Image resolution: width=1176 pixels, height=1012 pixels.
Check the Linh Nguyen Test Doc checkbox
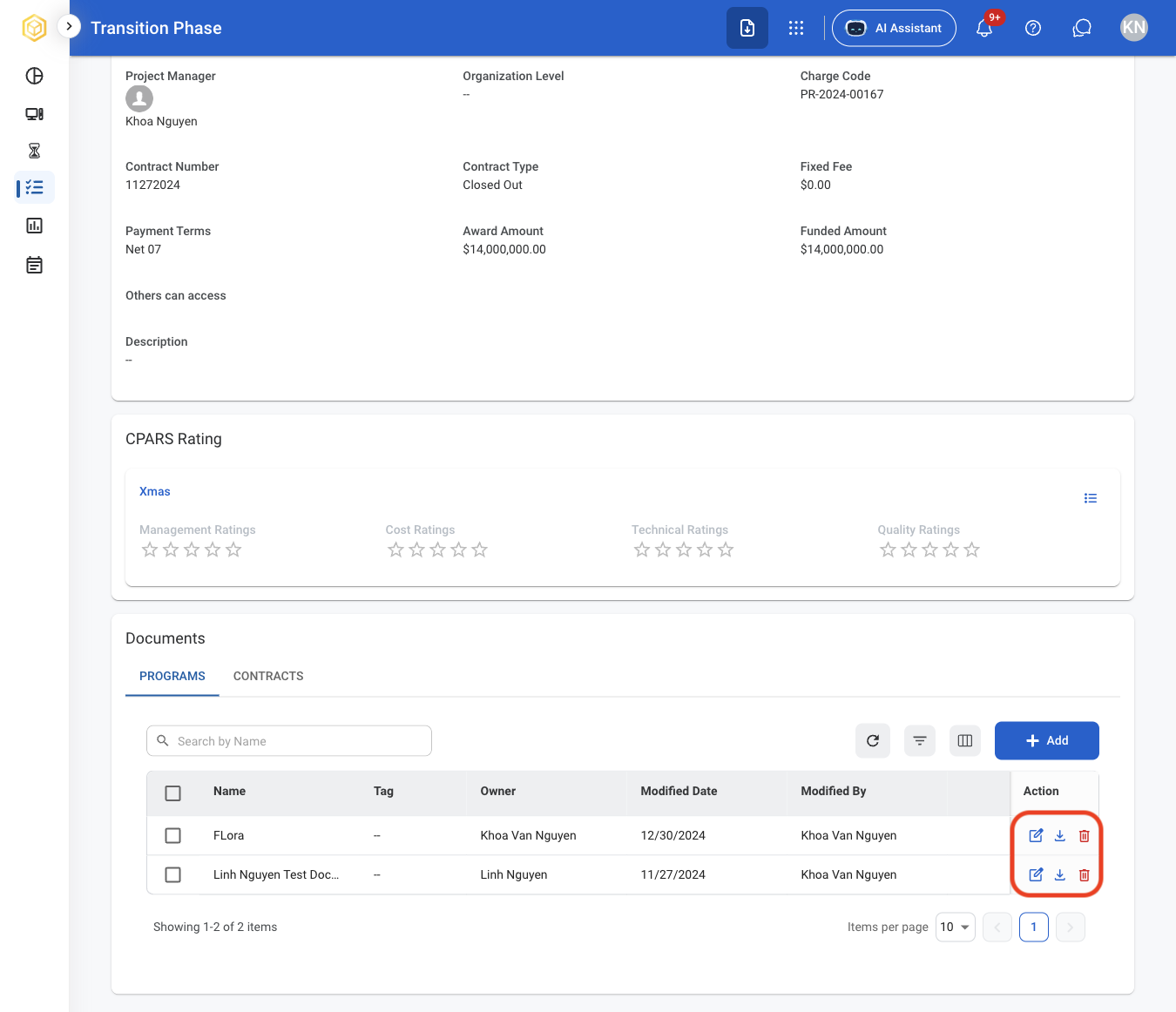(x=173, y=874)
